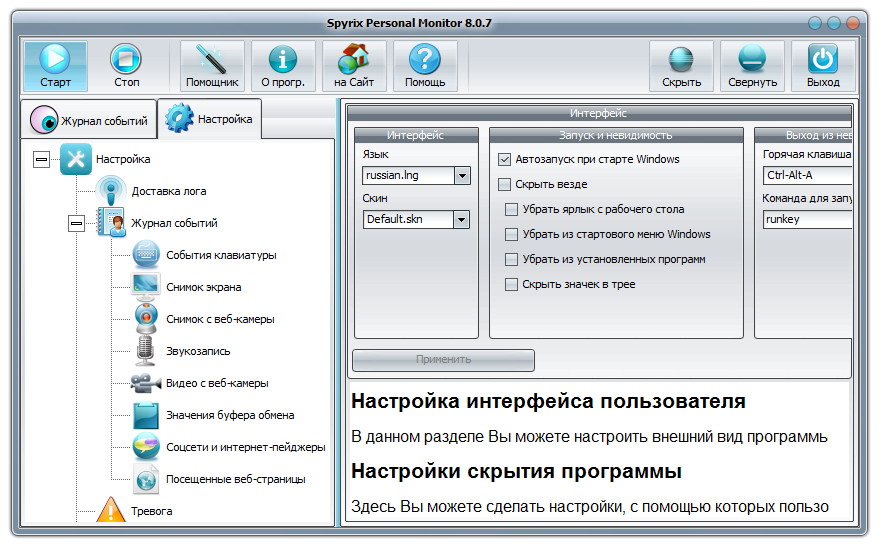
Task: Select the Настройка tab
Action: [x=209, y=118]
